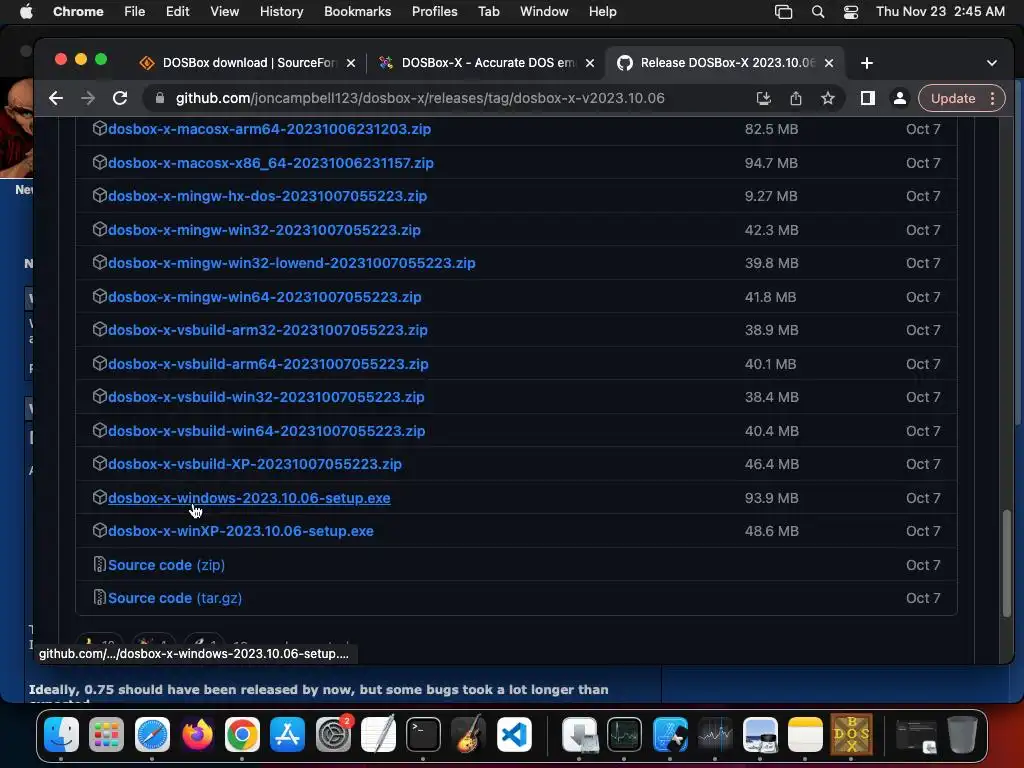The width and height of the screenshot is (1024, 768).
Task: Select the Release DOSBox-X 2023.10.06 tab
Action: point(725,63)
